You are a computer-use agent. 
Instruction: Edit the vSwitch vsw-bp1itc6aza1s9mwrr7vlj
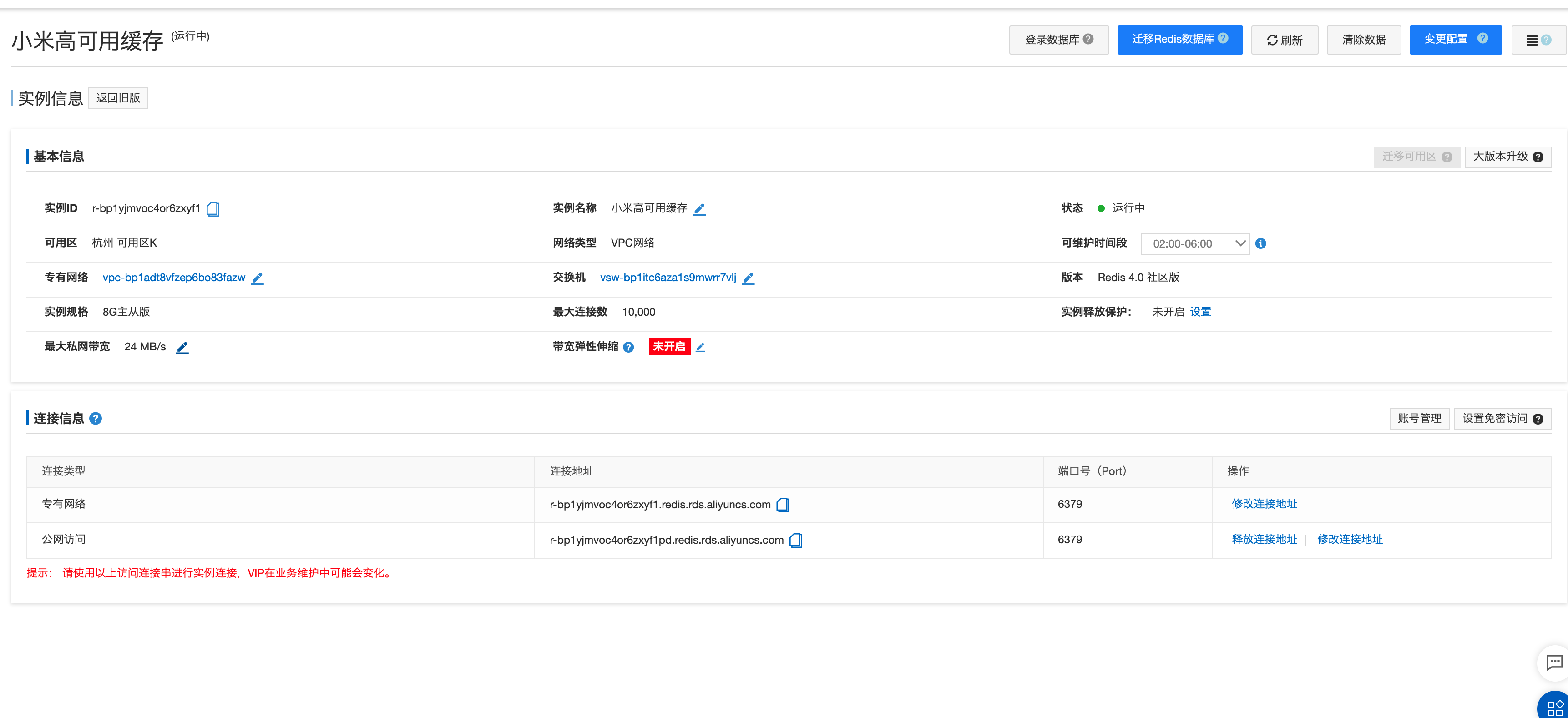tap(748, 278)
